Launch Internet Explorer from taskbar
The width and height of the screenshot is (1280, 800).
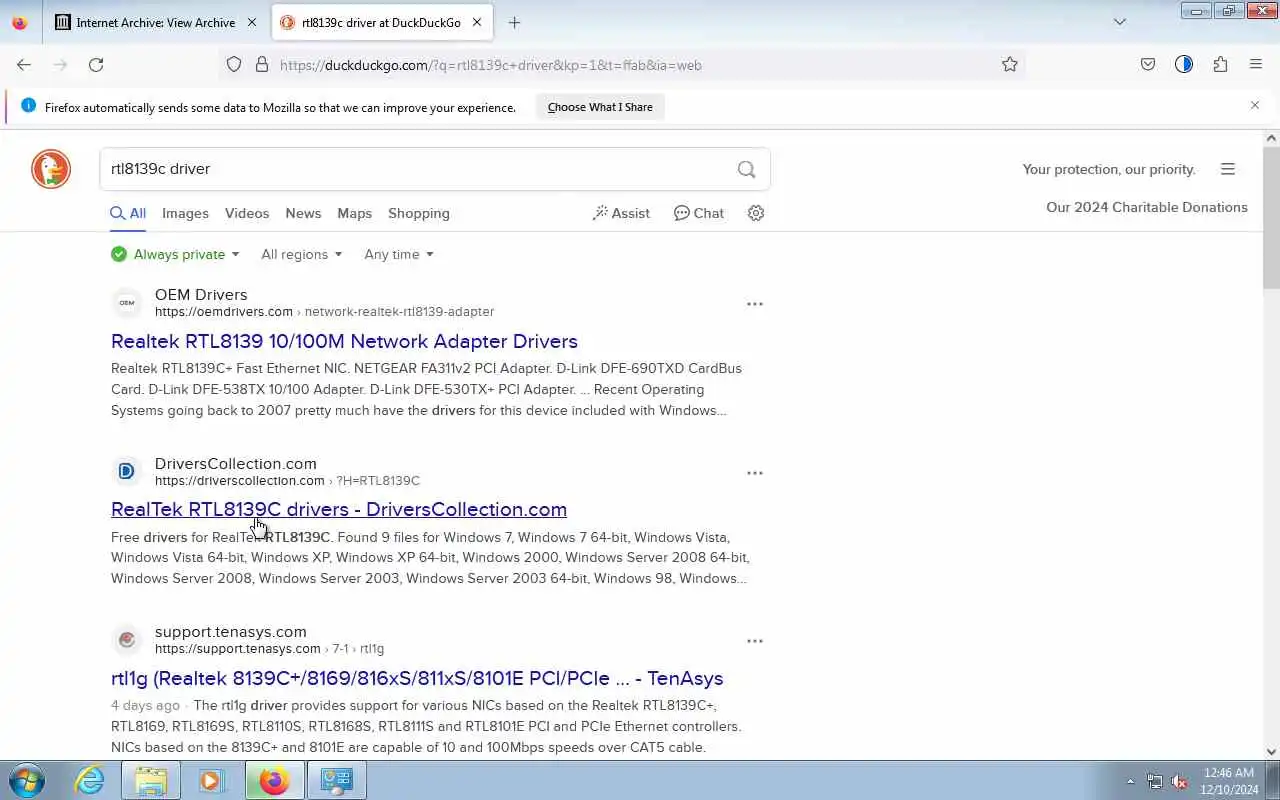[90, 780]
